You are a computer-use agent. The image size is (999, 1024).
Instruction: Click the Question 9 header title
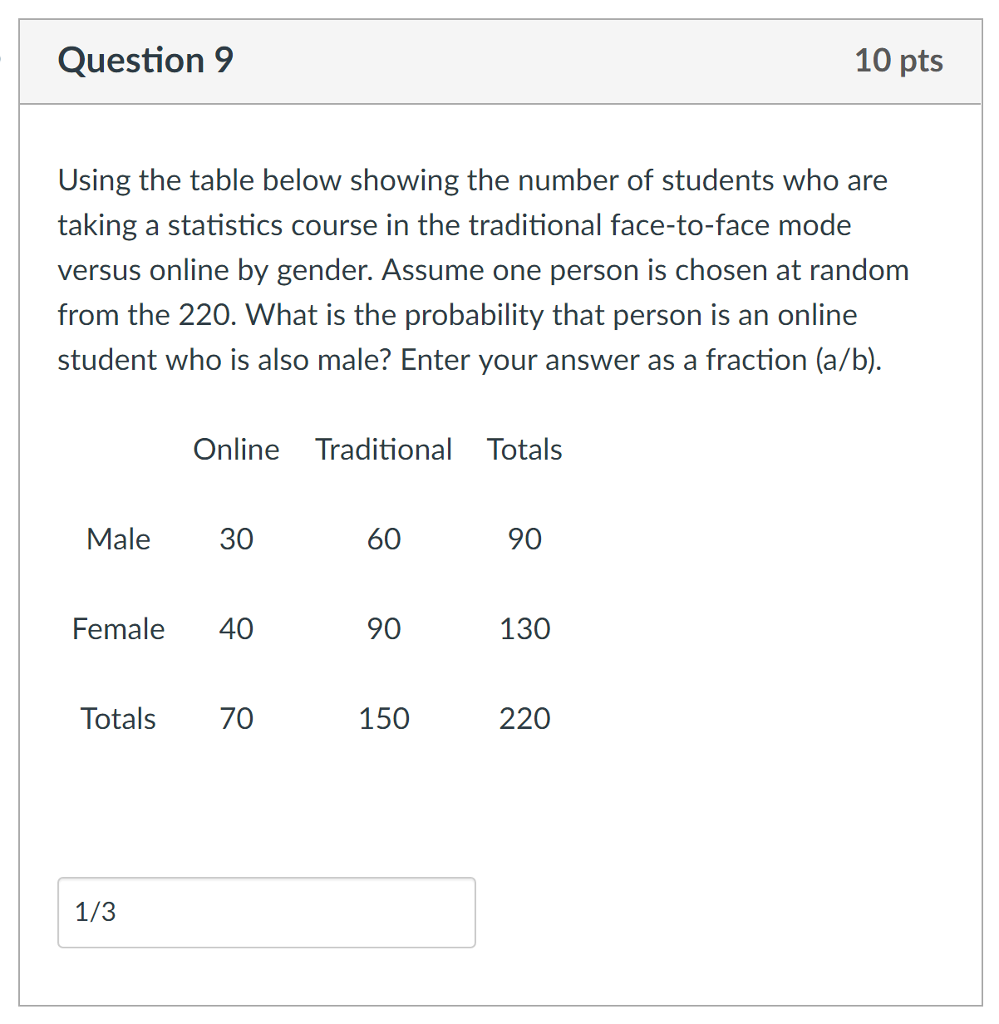(144, 60)
